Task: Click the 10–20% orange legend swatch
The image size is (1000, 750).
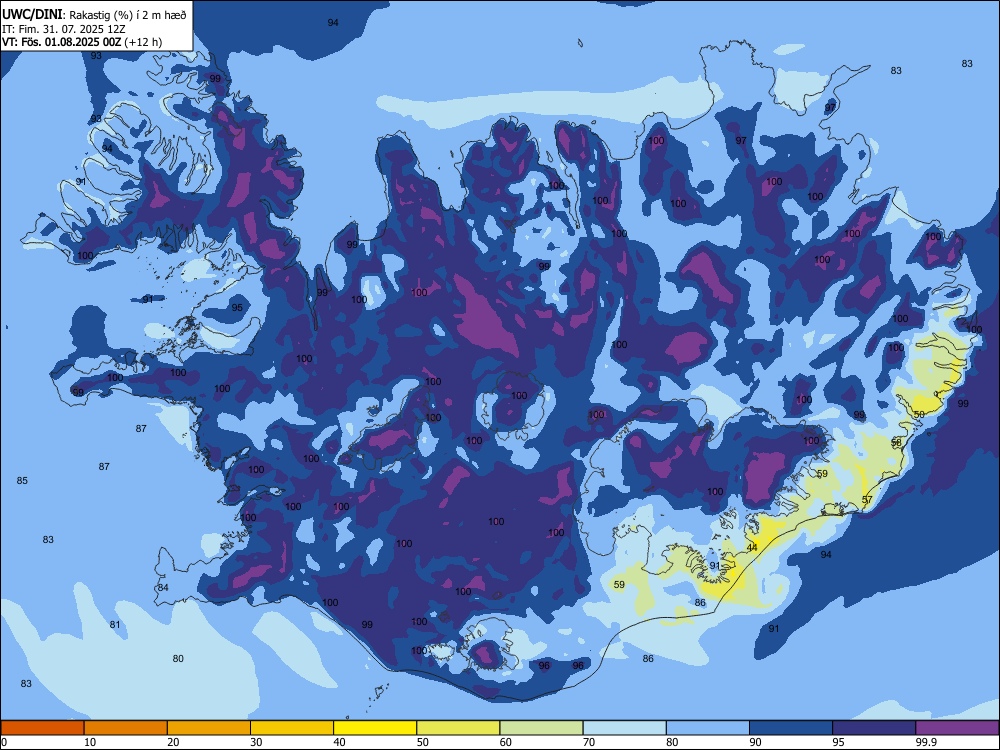Action: click(126, 728)
